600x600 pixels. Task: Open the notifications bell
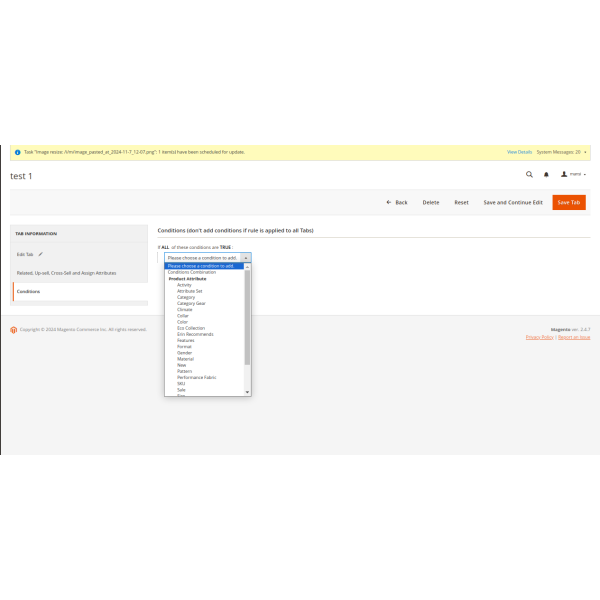pos(546,174)
